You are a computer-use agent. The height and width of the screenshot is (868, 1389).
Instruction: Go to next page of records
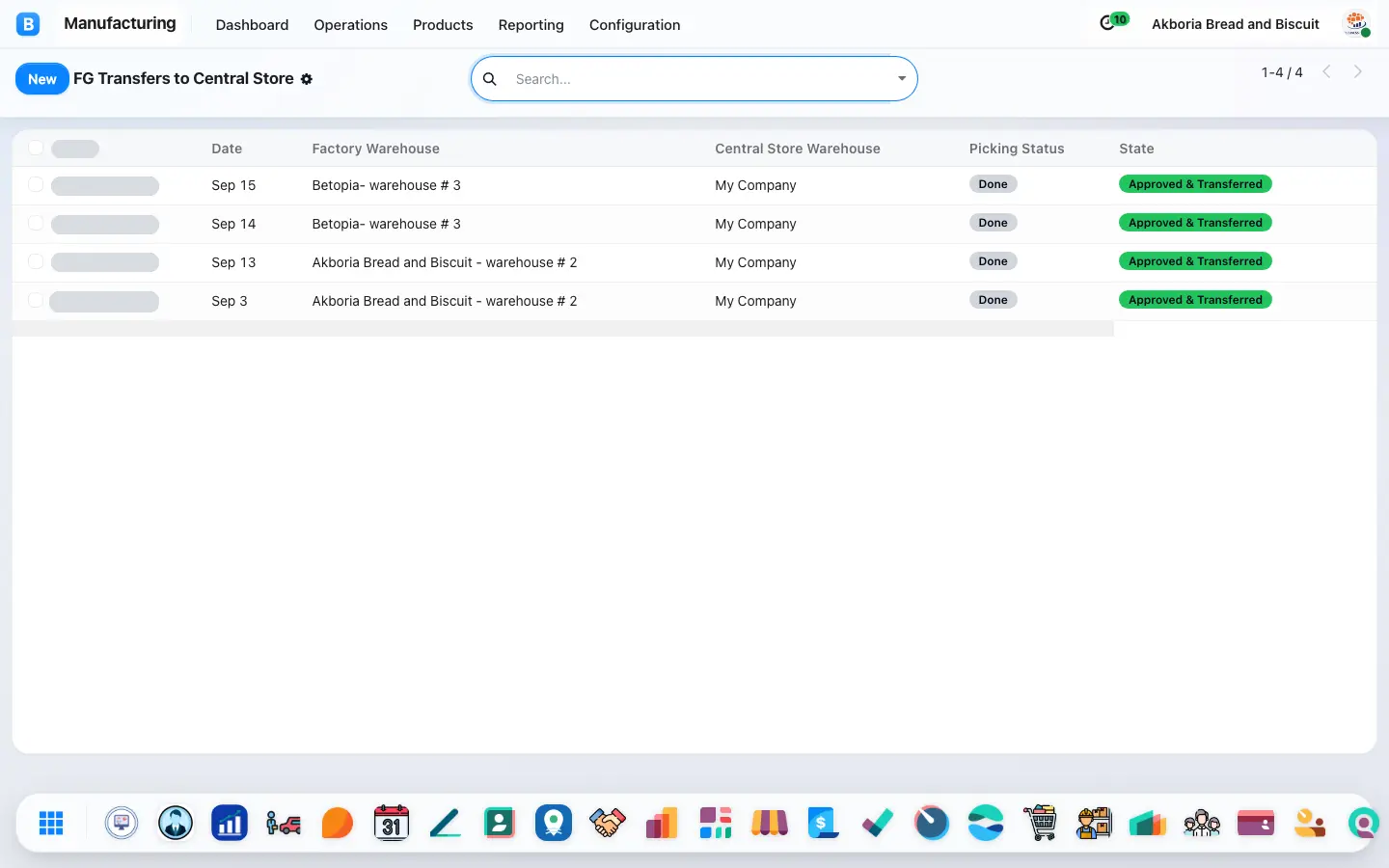click(1358, 71)
